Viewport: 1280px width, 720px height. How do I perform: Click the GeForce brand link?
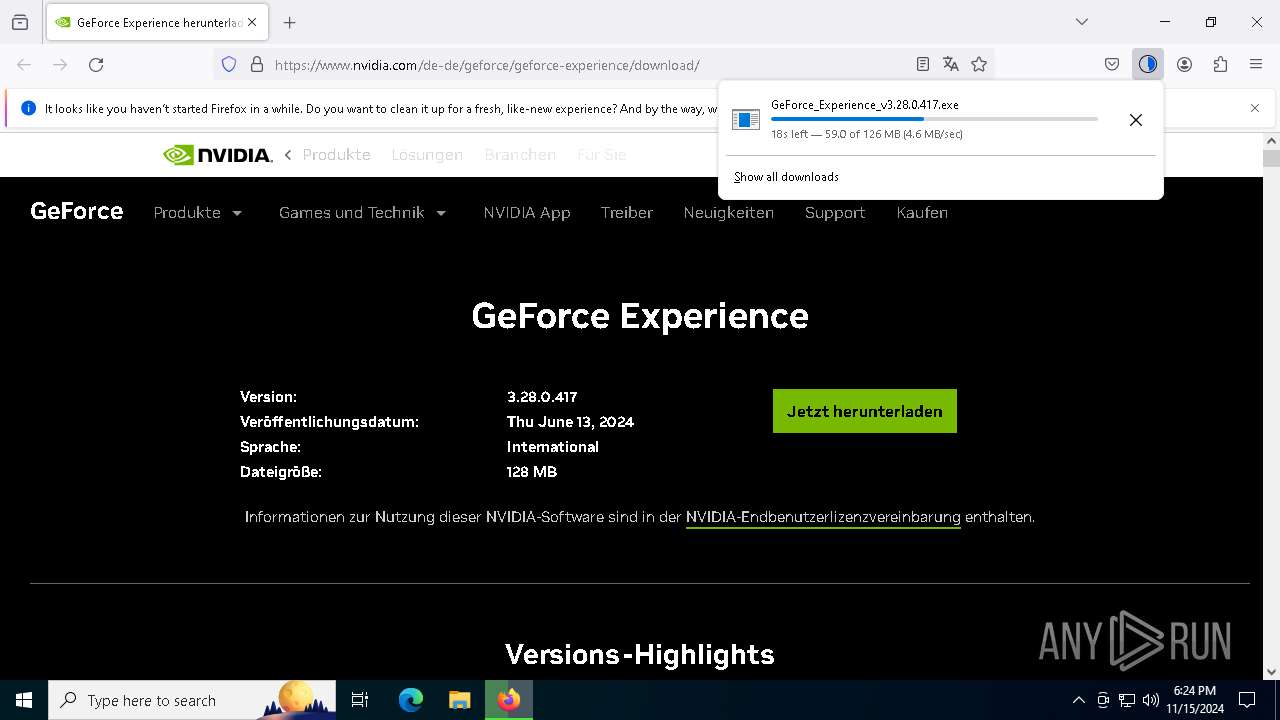point(77,211)
